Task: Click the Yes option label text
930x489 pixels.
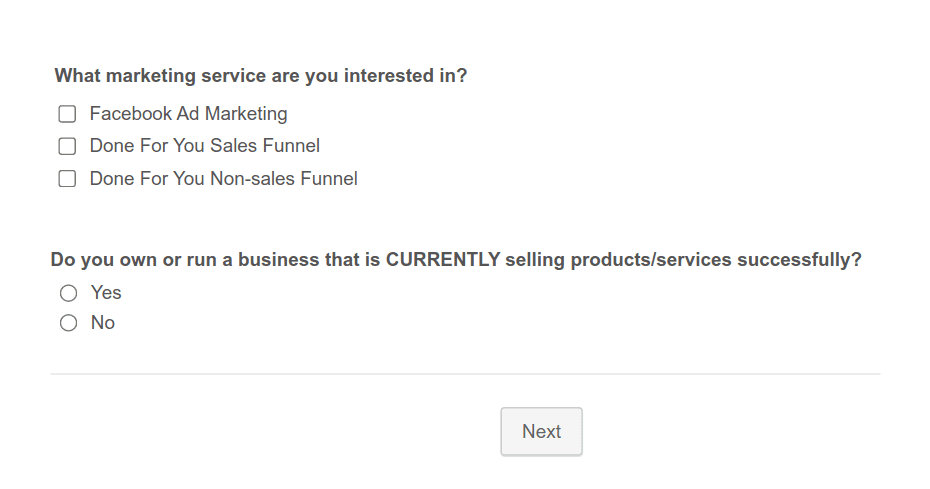Action: 106,293
